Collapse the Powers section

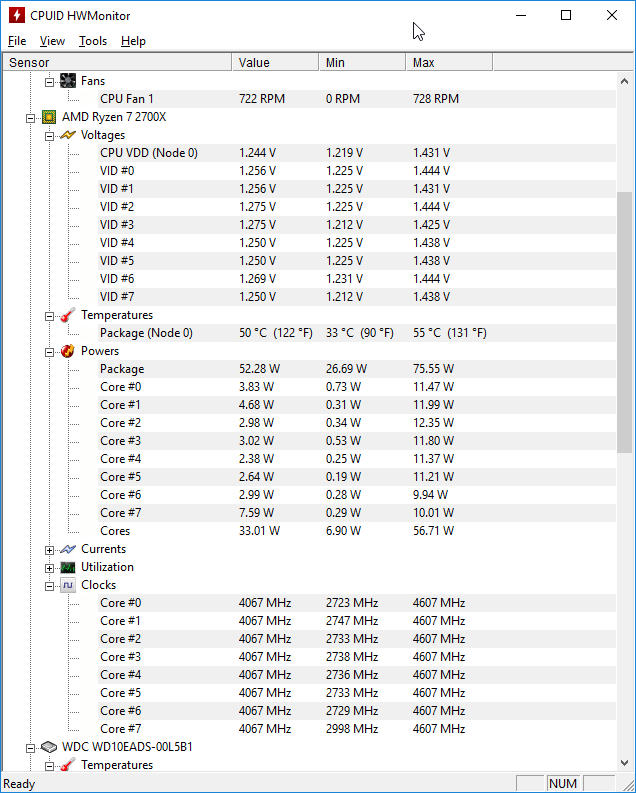(49, 352)
